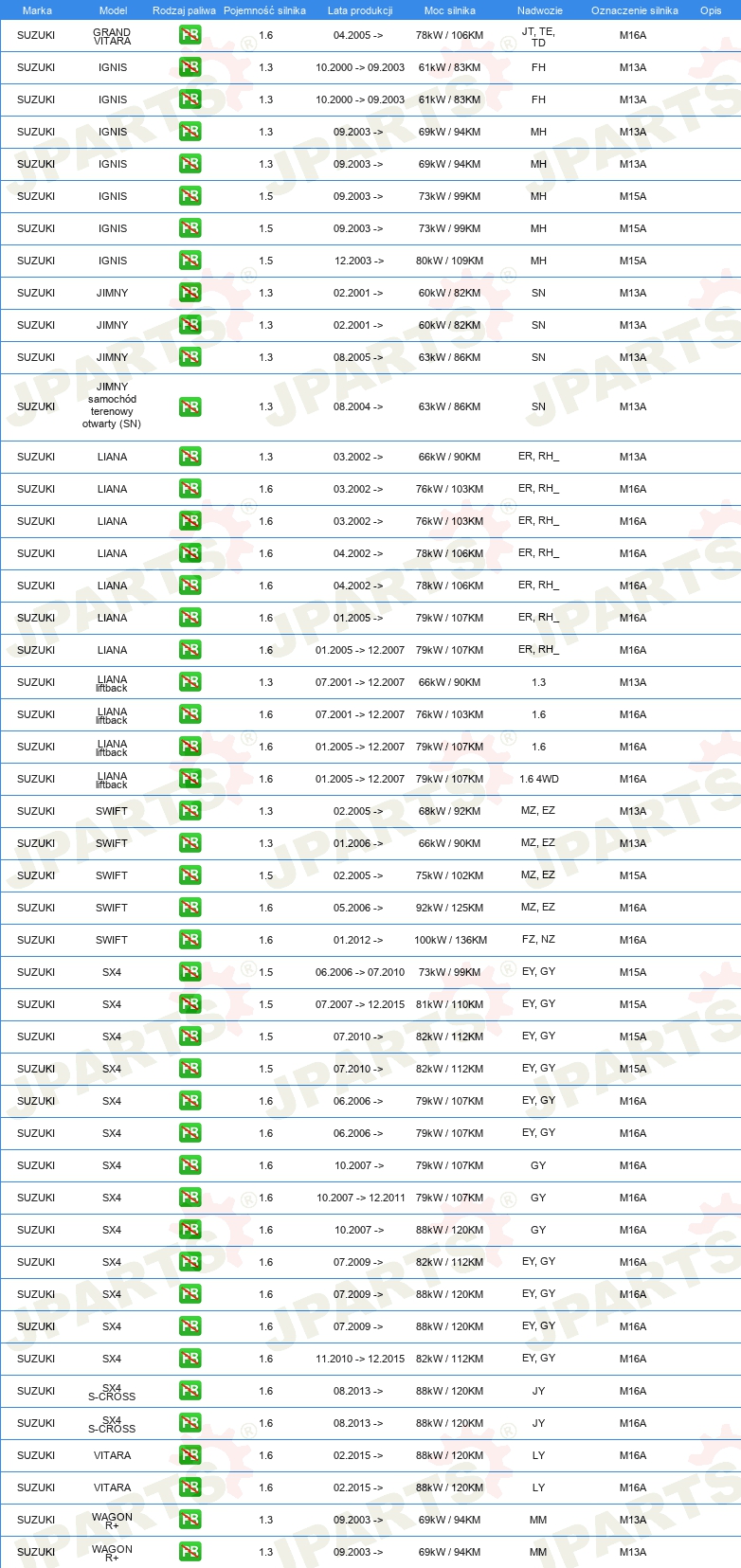Click fuel icon for JIMNY 08.2005 row

tap(190, 357)
